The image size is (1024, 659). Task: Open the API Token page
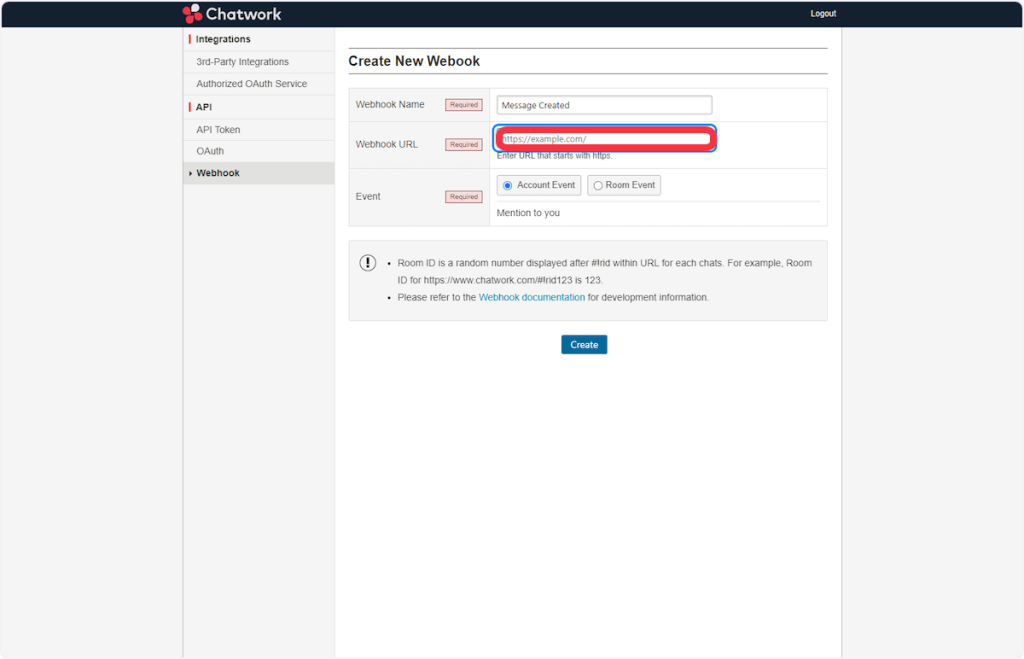coord(218,130)
